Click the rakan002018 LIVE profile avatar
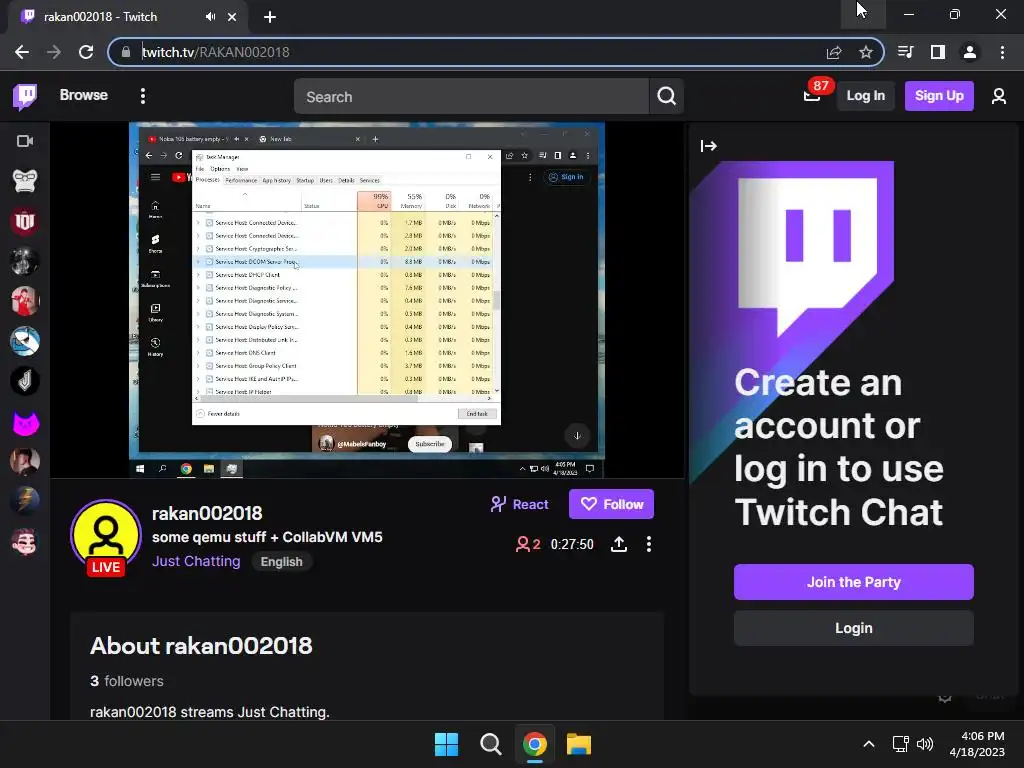The width and height of the screenshot is (1024, 768). [106, 537]
